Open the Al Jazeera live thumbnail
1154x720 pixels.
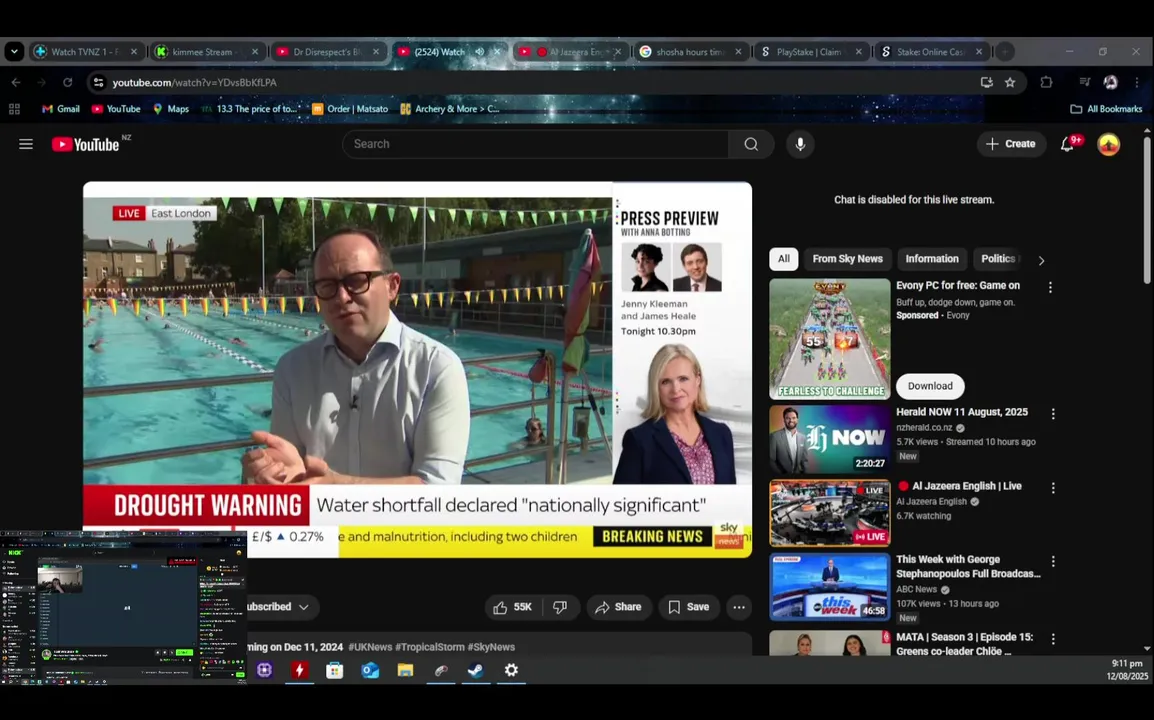(829, 513)
